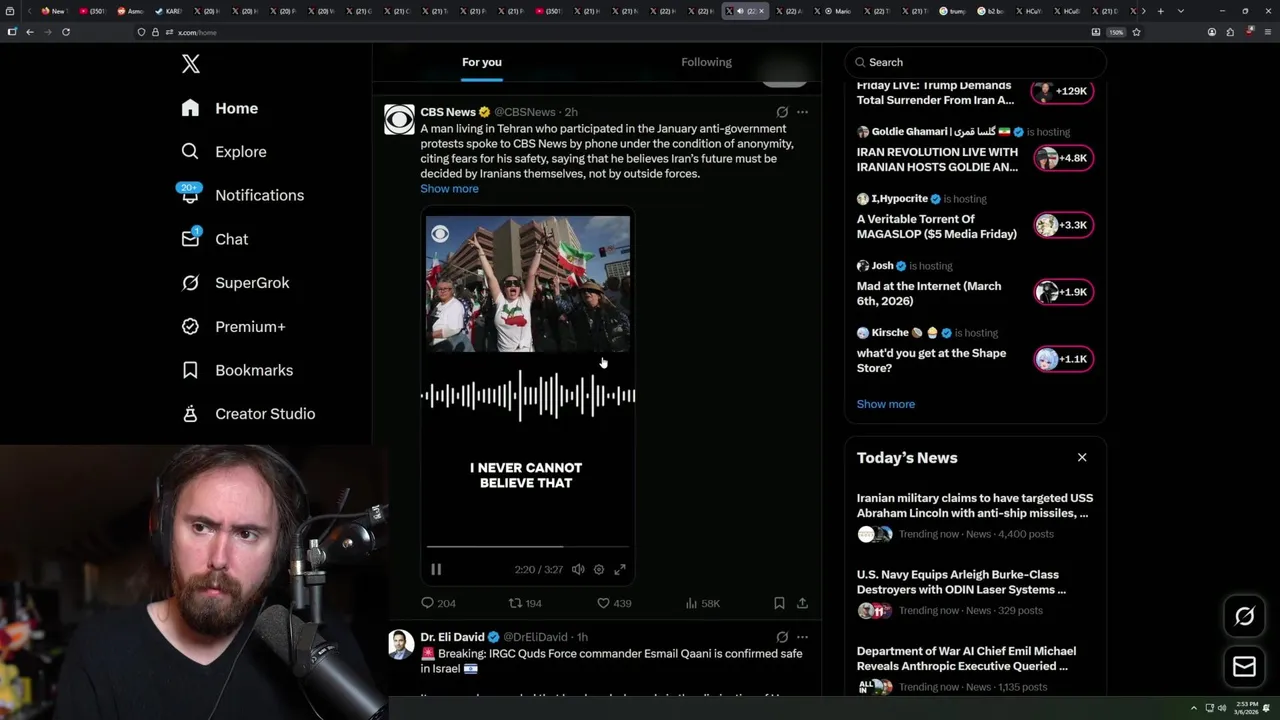
Task: Click Dr. Eli David profile avatar
Action: pyautogui.click(x=400, y=645)
